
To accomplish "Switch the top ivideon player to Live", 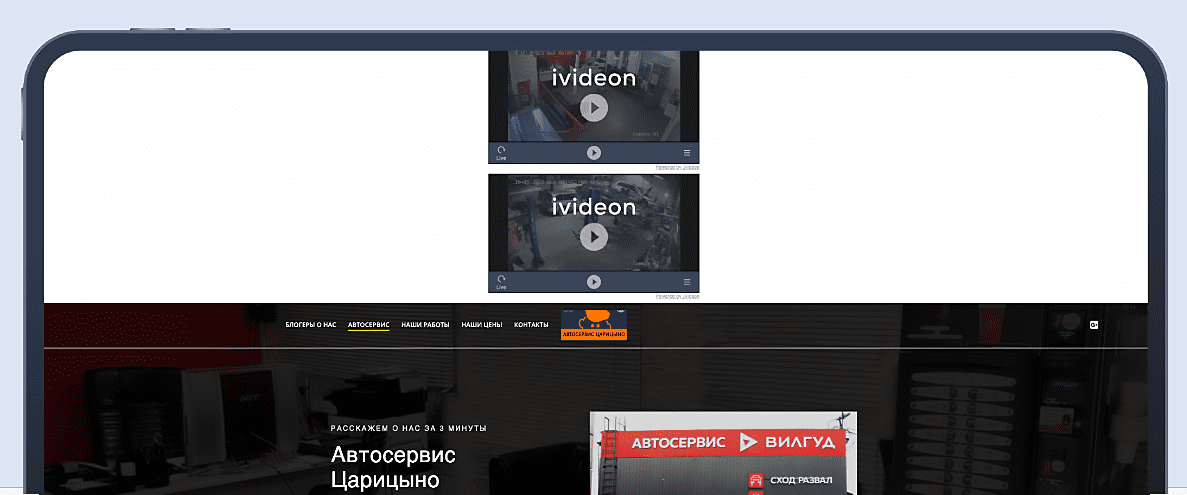I will [500, 154].
